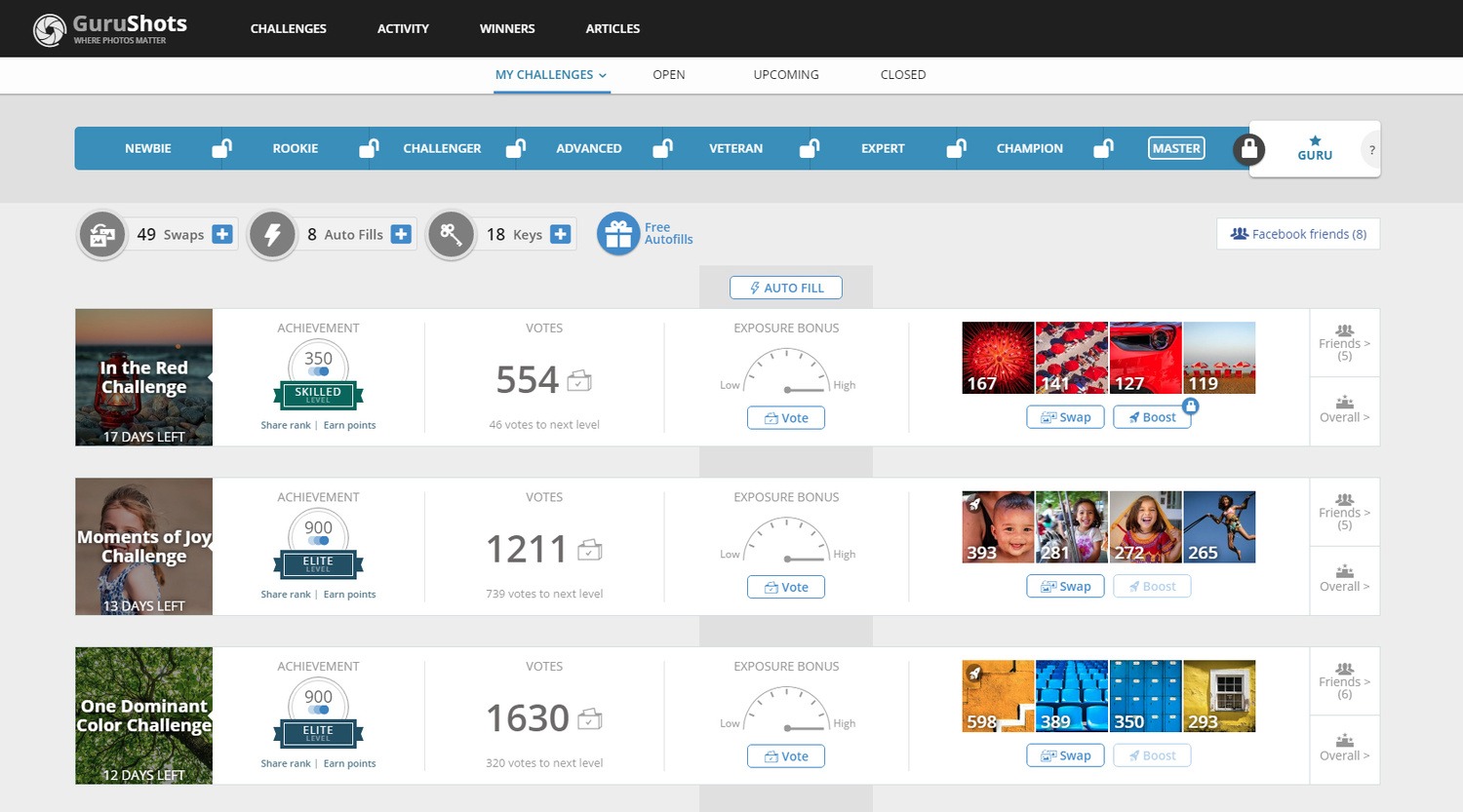Click the exposure bonus meter for In the Red

pyautogui.click(x=786, y=371)
